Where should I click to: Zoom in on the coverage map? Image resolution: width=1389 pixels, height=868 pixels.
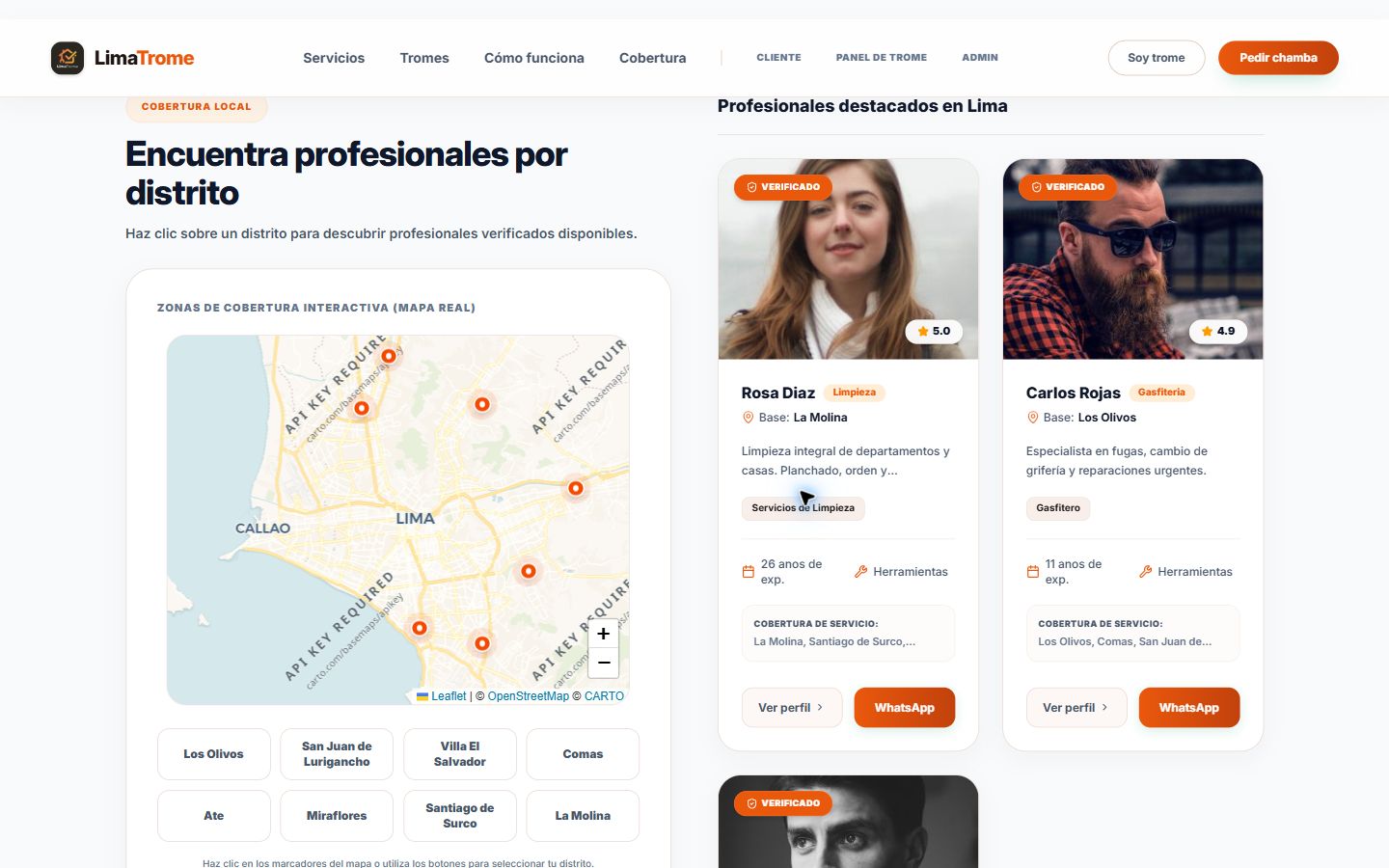pyautogui.click(x=603, y=634)
